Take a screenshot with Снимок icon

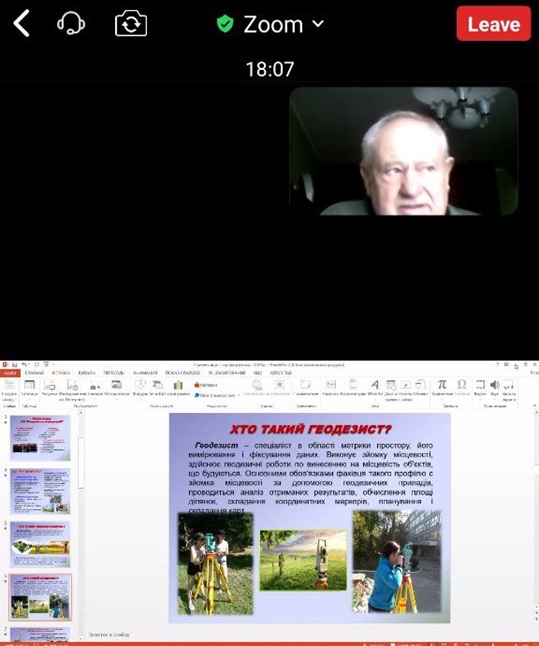95,388
